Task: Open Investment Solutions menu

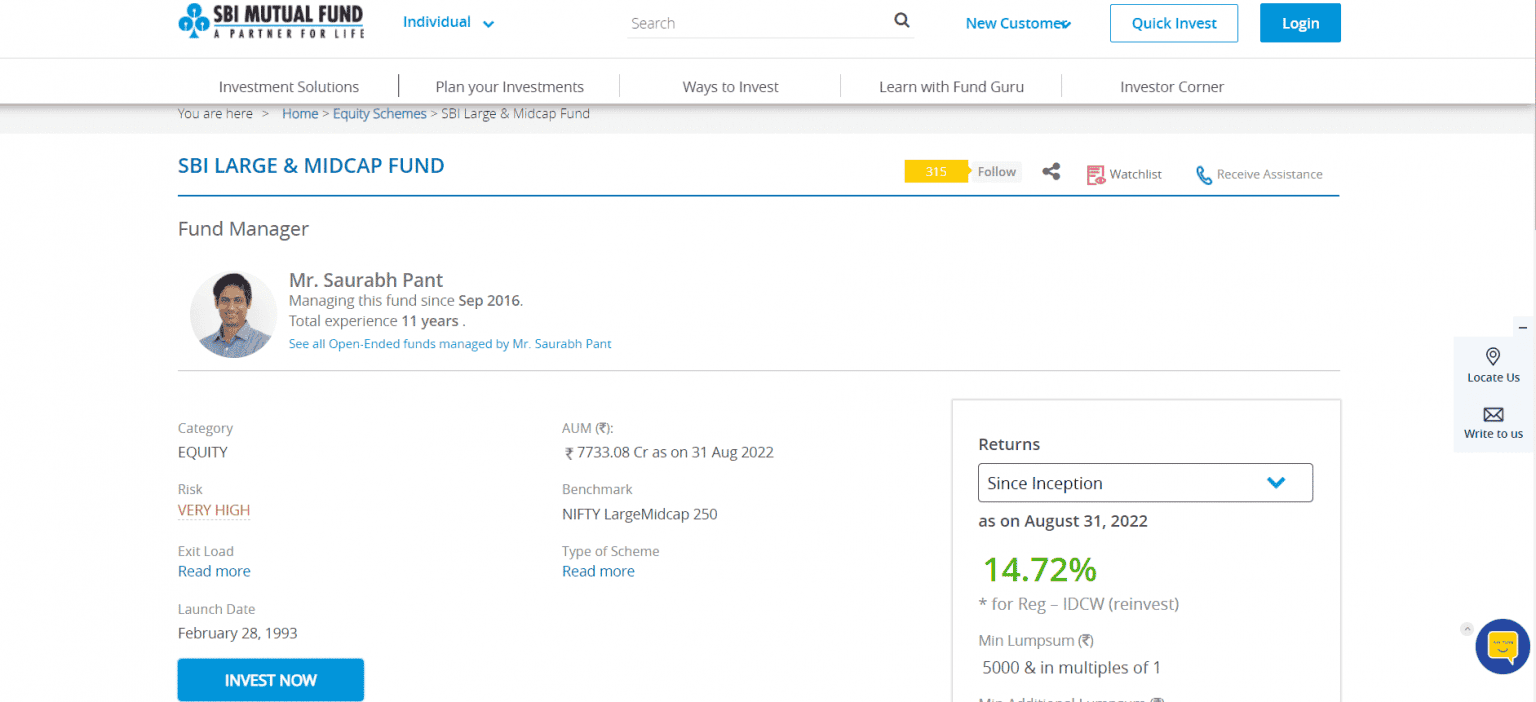Action: coord(288,87)
